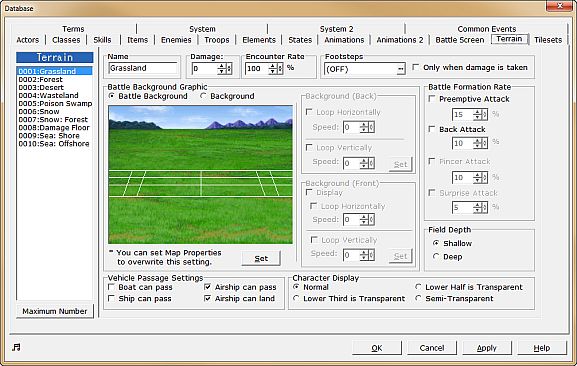Go to the Enemies tab
The height and width of the screenshot is (366, 577).
click(176, 40)
